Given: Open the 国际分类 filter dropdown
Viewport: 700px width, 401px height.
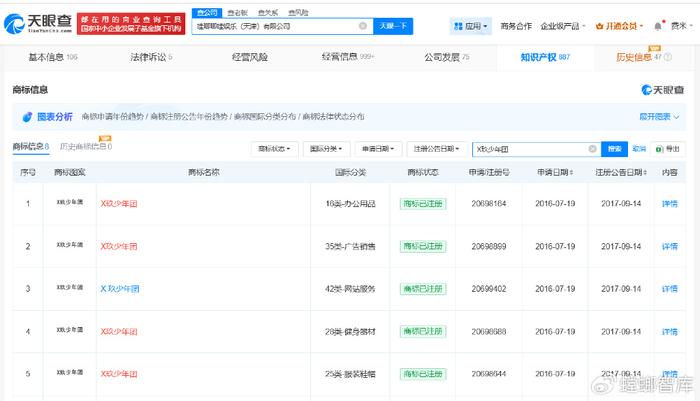Looking at the screenshot, I should (x=326, y=149).
